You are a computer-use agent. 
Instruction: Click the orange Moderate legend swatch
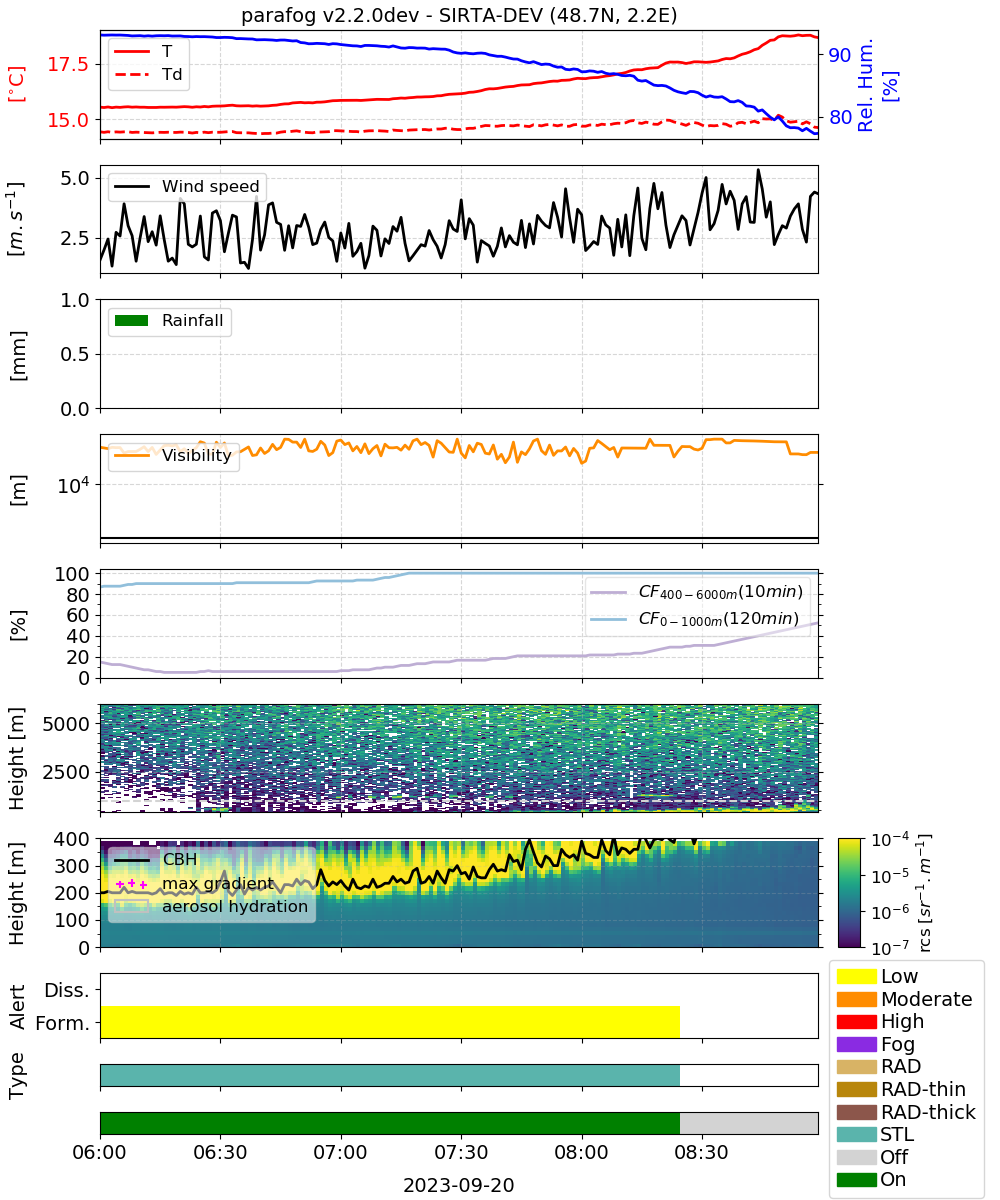pyautogui.click(x=856, y=999)
